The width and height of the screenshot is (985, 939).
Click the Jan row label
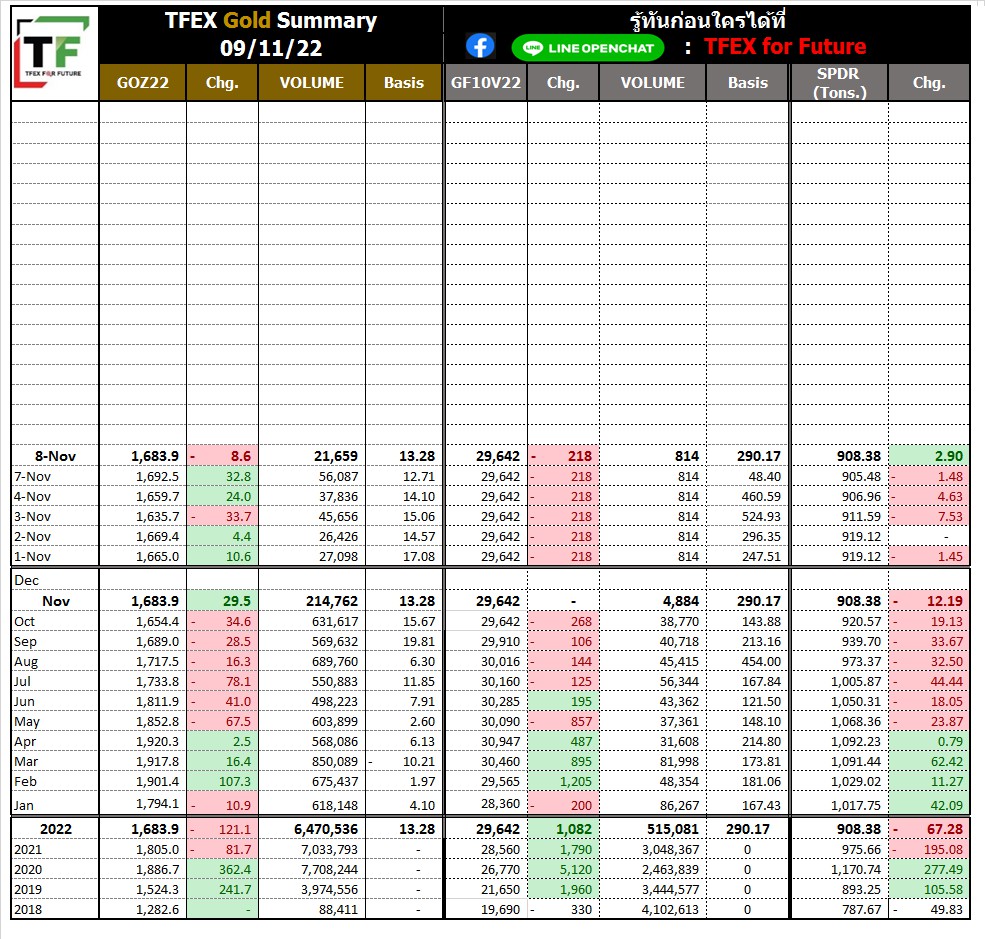24,805
